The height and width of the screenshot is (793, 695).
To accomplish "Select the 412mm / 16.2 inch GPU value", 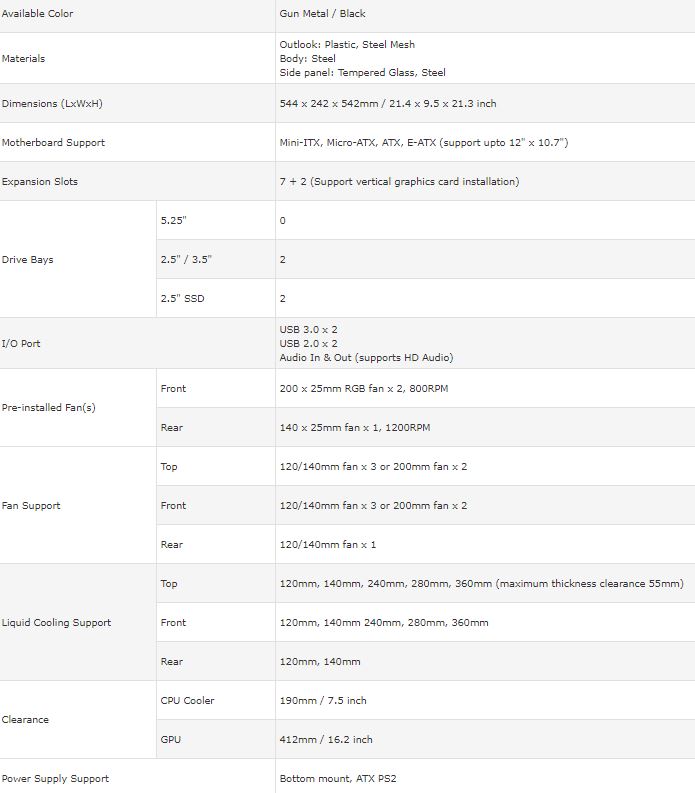I will [326, 739].
